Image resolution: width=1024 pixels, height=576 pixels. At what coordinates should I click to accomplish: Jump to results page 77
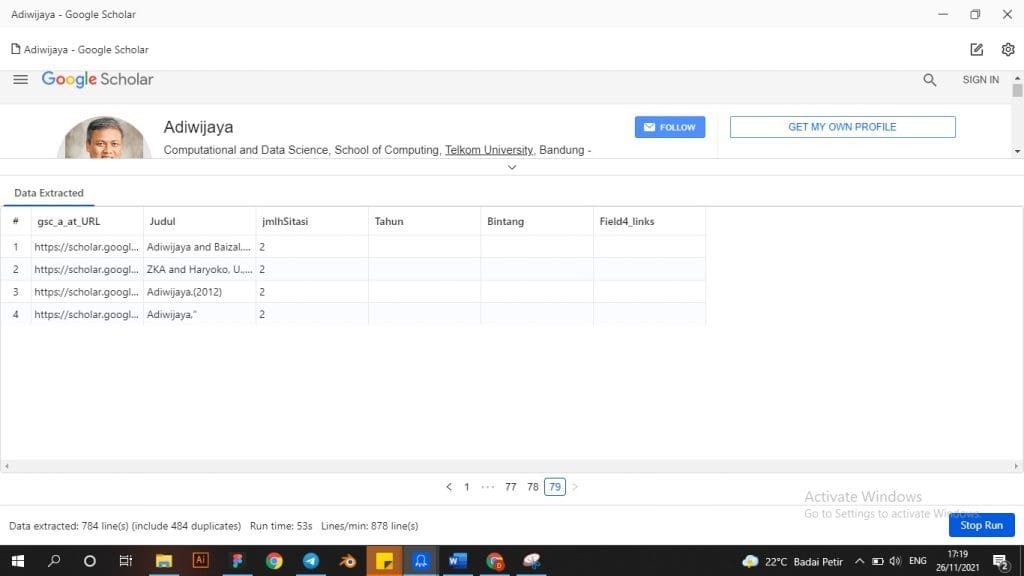pos(511,487)
